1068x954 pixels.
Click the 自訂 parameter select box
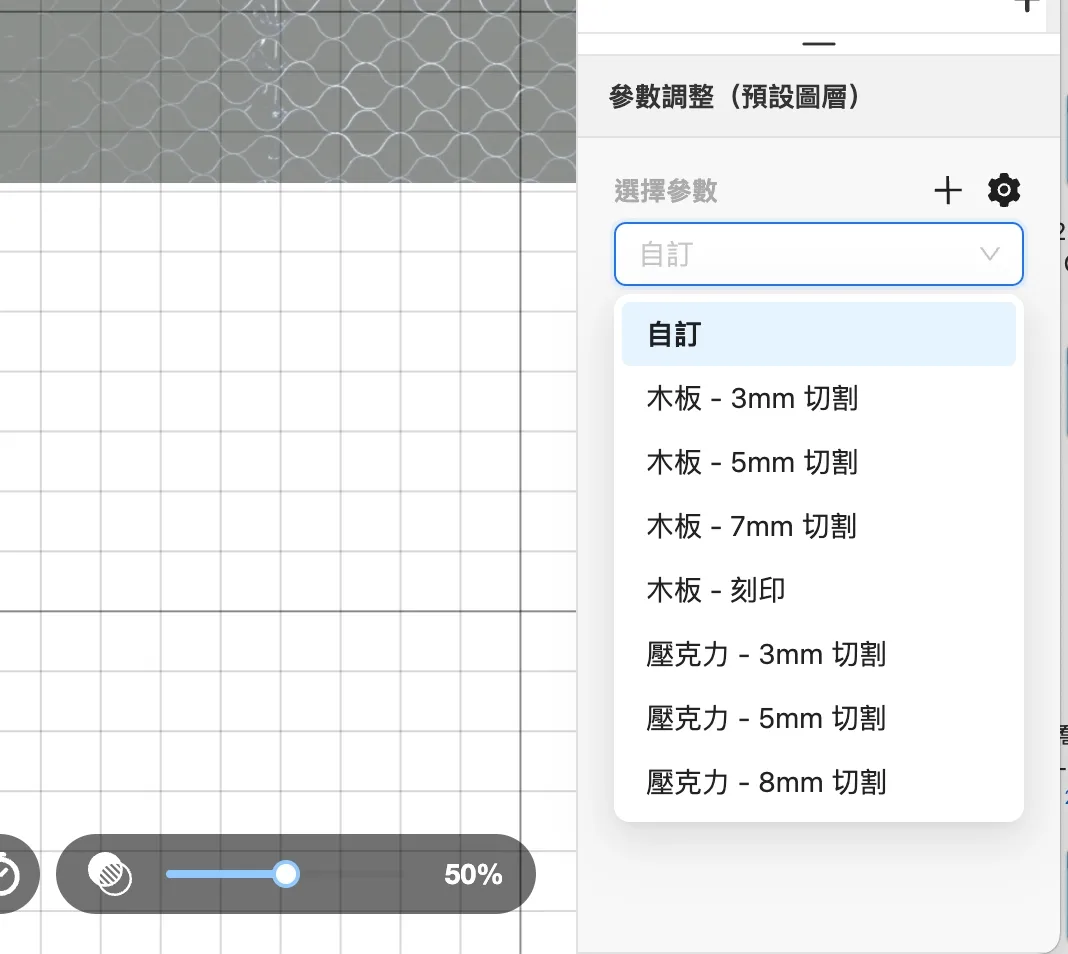(x=800, y=254)
